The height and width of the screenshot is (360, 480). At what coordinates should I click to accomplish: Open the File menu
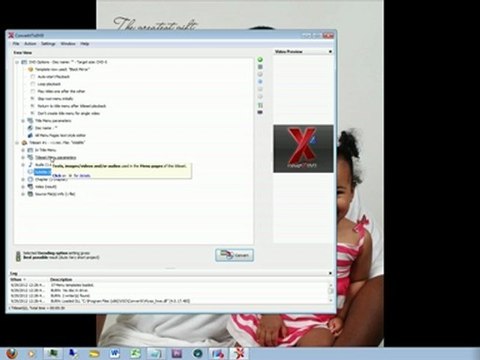(16, 44)
